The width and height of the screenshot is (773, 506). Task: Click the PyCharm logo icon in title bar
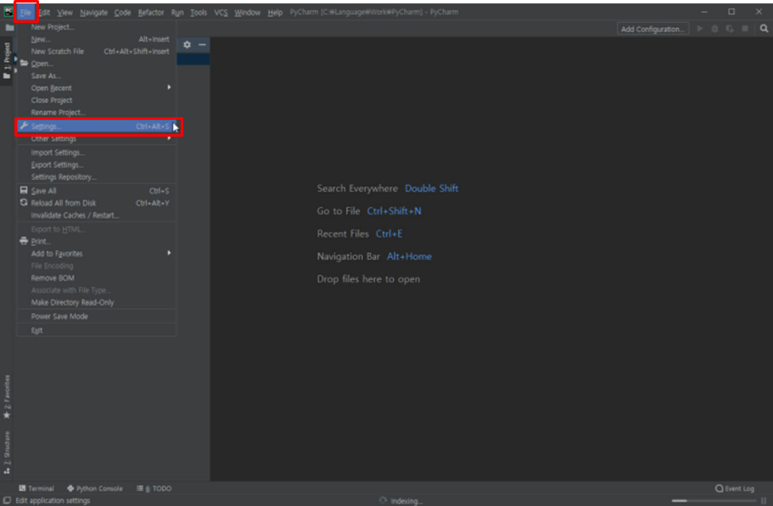click(8, 12)
